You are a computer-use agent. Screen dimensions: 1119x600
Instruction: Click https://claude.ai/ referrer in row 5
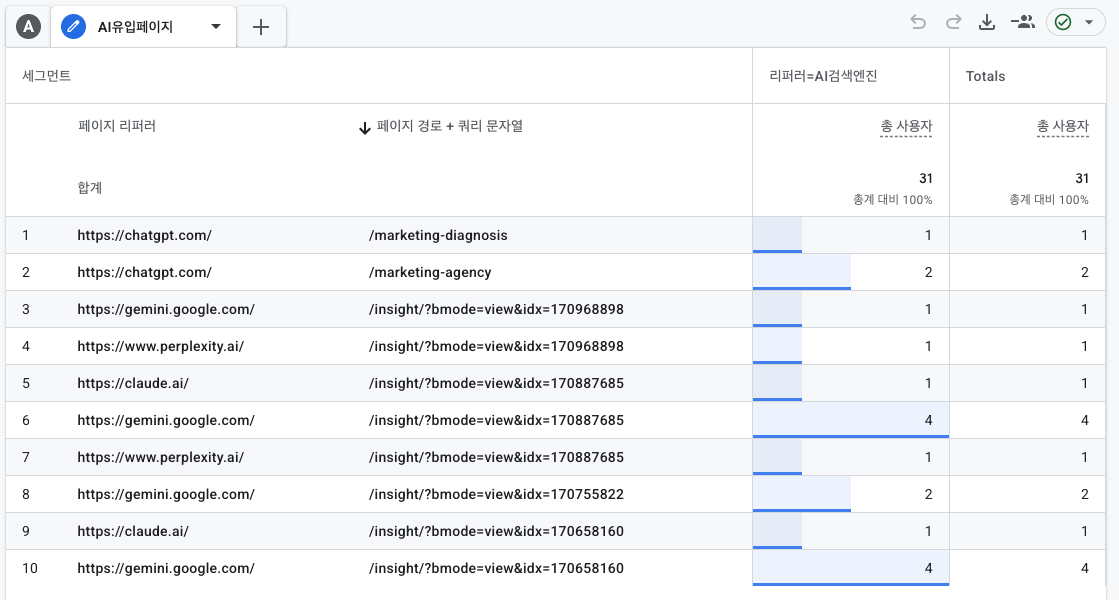tap(133, 384)
